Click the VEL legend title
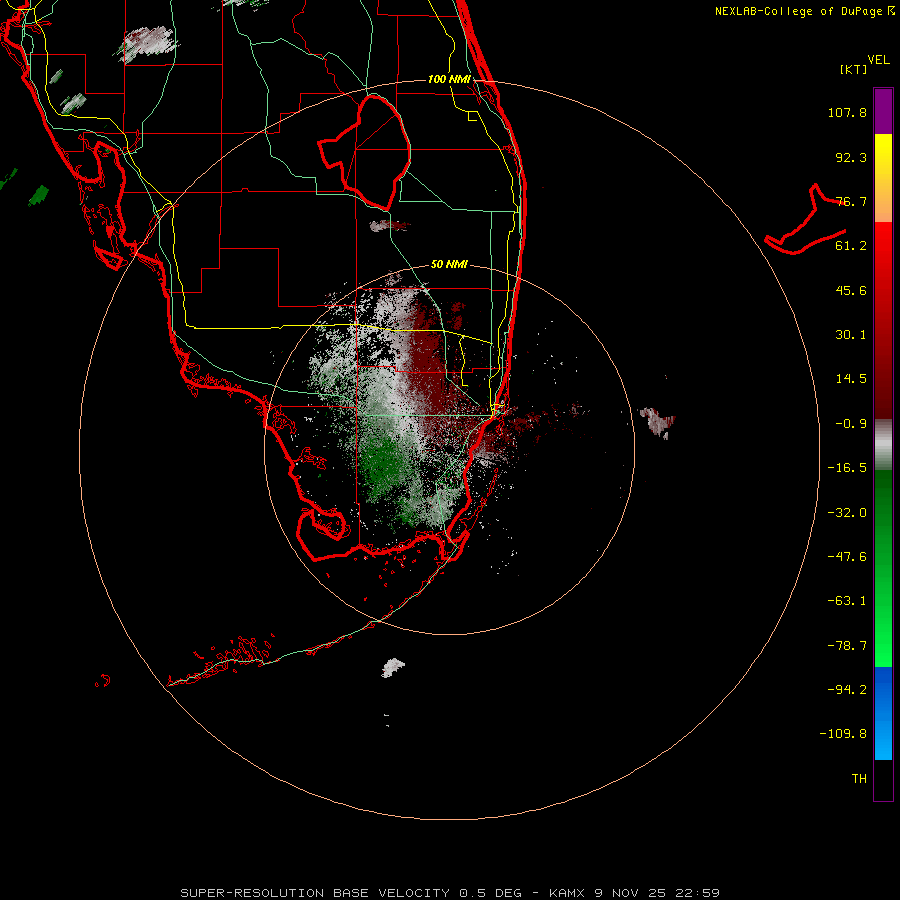900x900 pixels. (878, 60)
